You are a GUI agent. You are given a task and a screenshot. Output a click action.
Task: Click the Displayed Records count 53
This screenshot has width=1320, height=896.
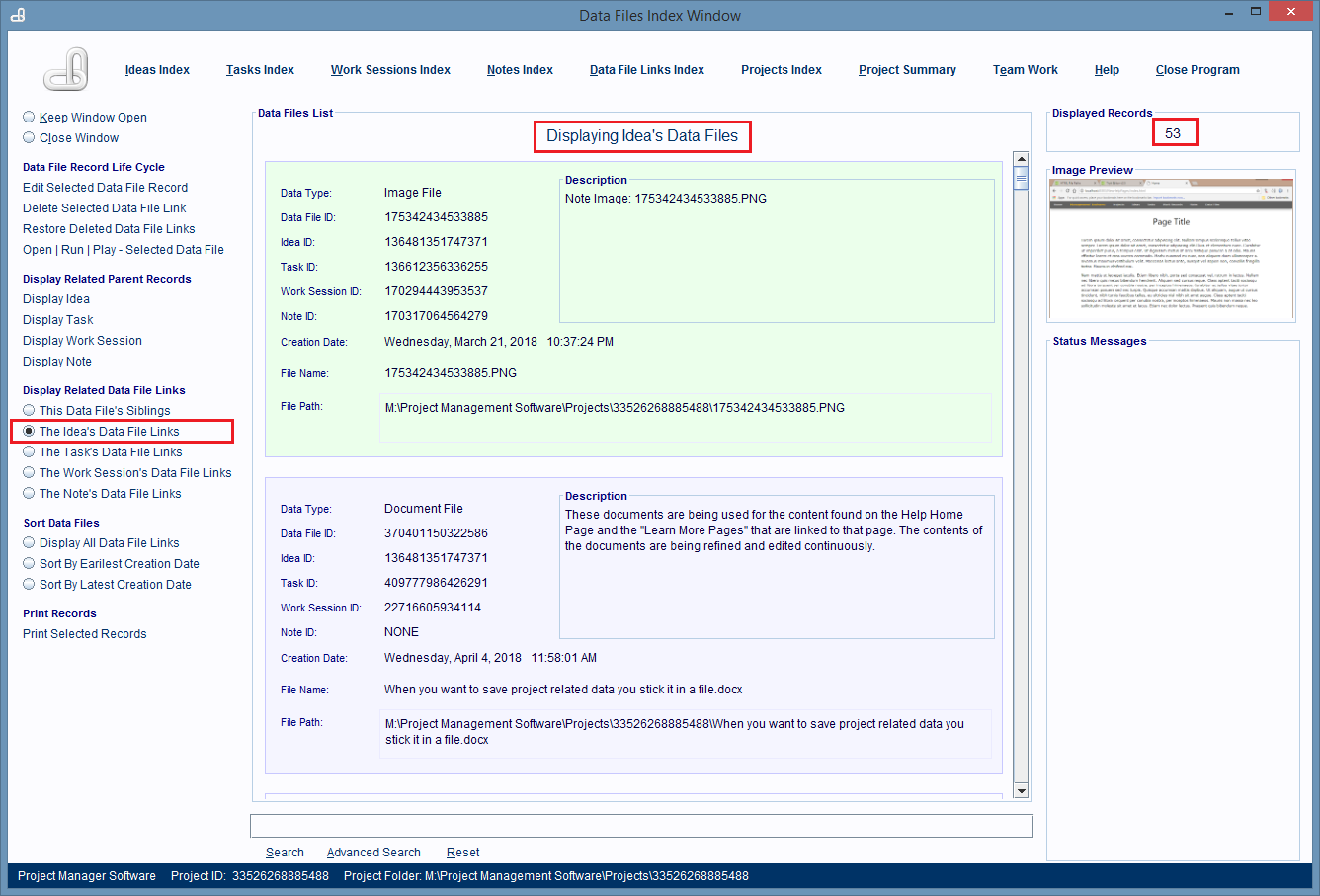[x=1173, y=133]
